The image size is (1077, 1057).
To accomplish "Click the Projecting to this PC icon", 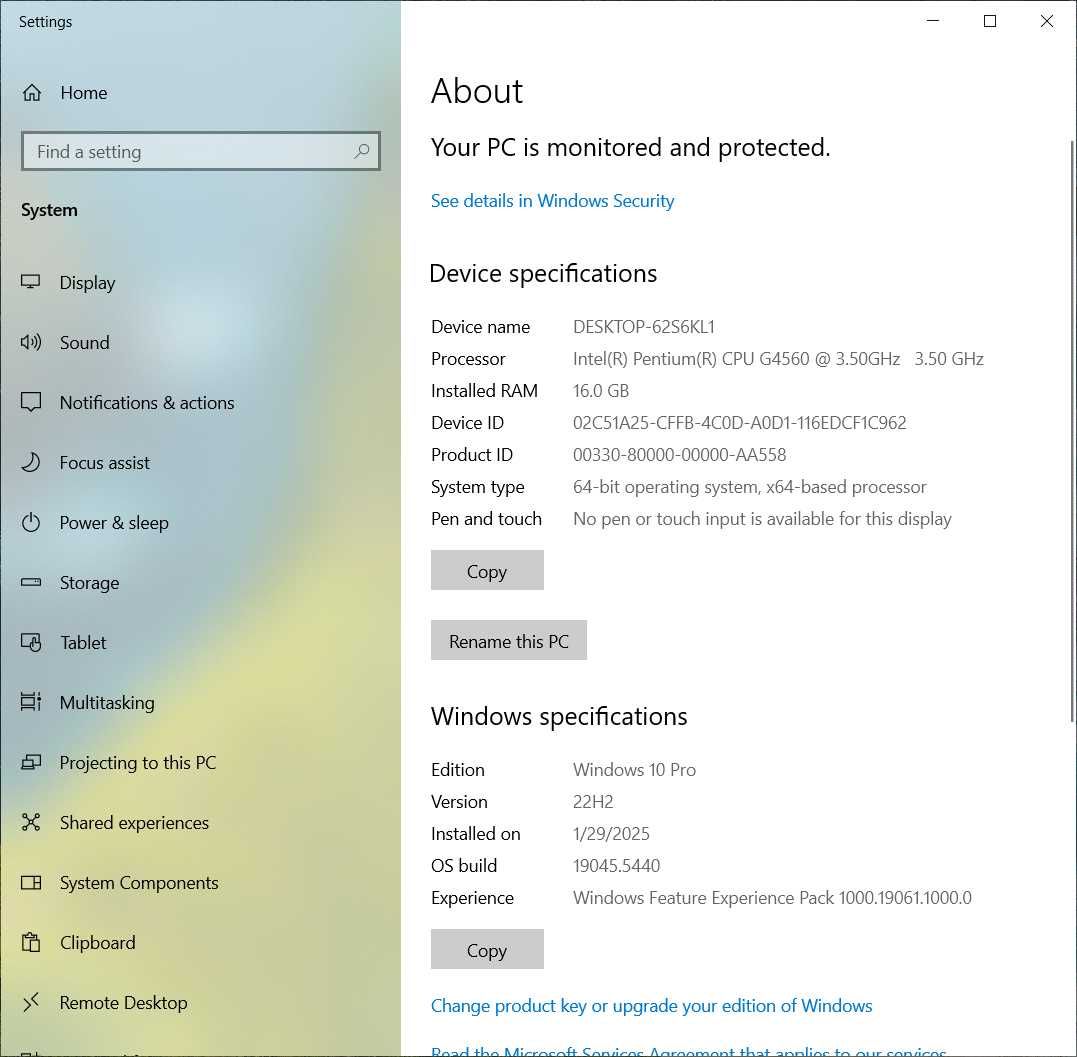I will click(31, 762).
